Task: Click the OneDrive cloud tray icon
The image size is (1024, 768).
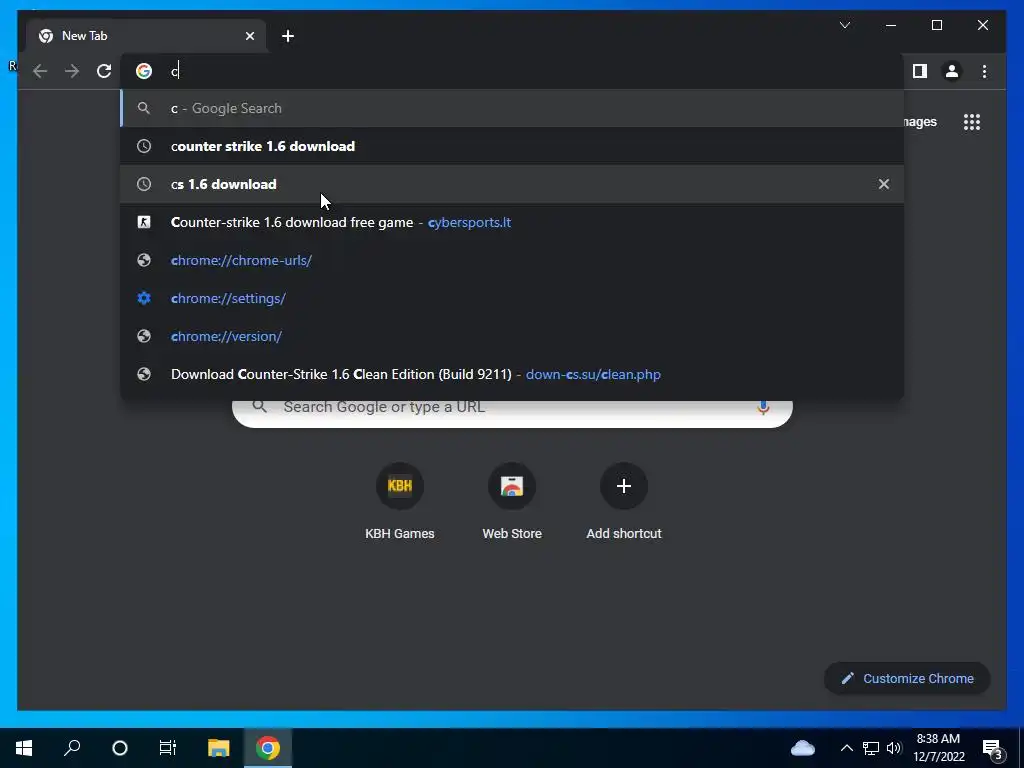Action: 803,748
